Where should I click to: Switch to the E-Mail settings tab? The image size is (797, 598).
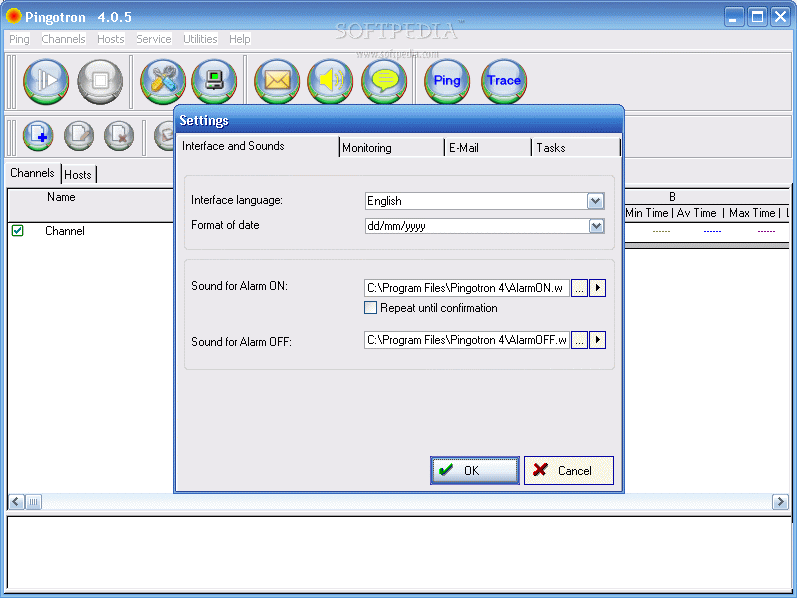coord(488,148)
